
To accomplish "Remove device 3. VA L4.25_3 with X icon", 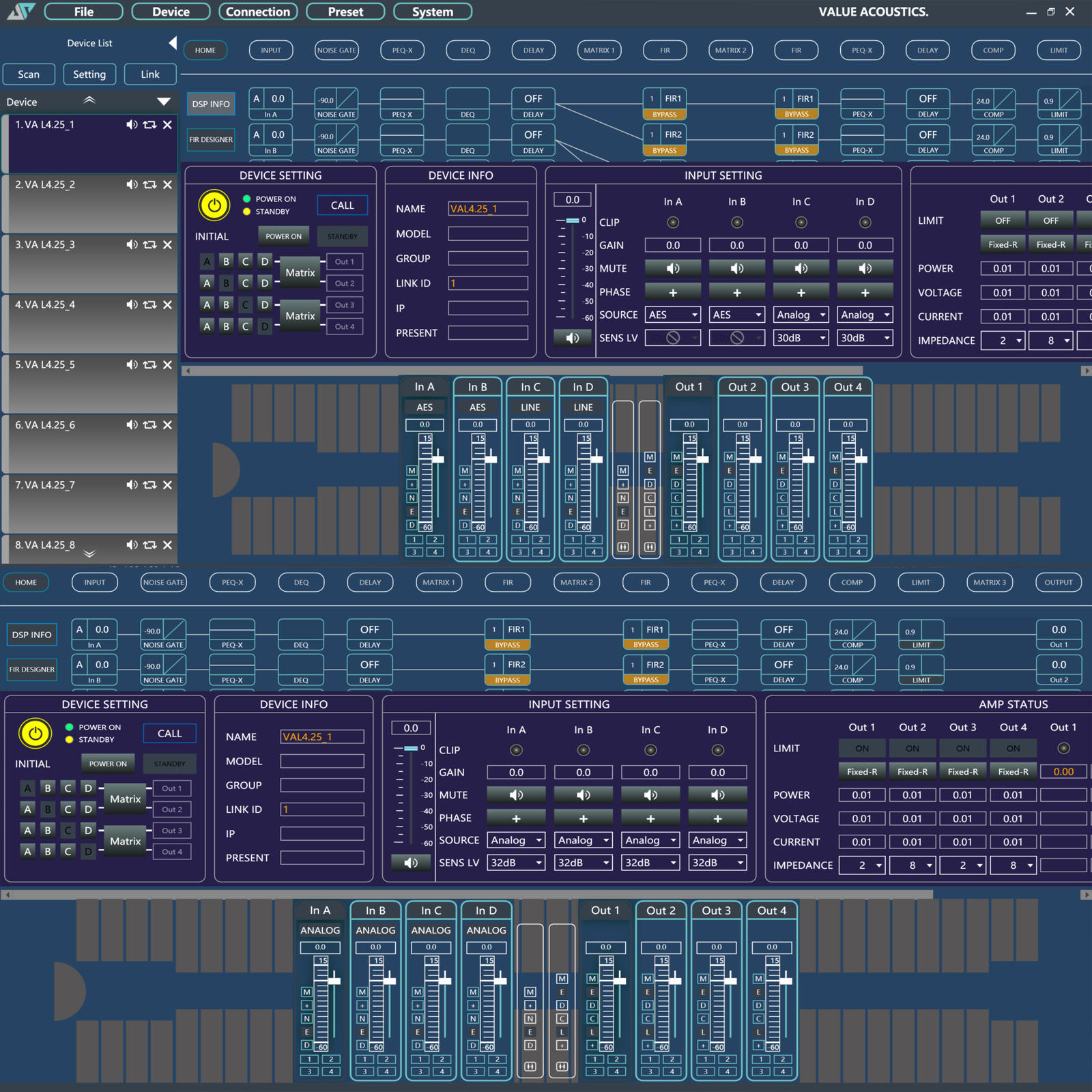I will 167,245.
